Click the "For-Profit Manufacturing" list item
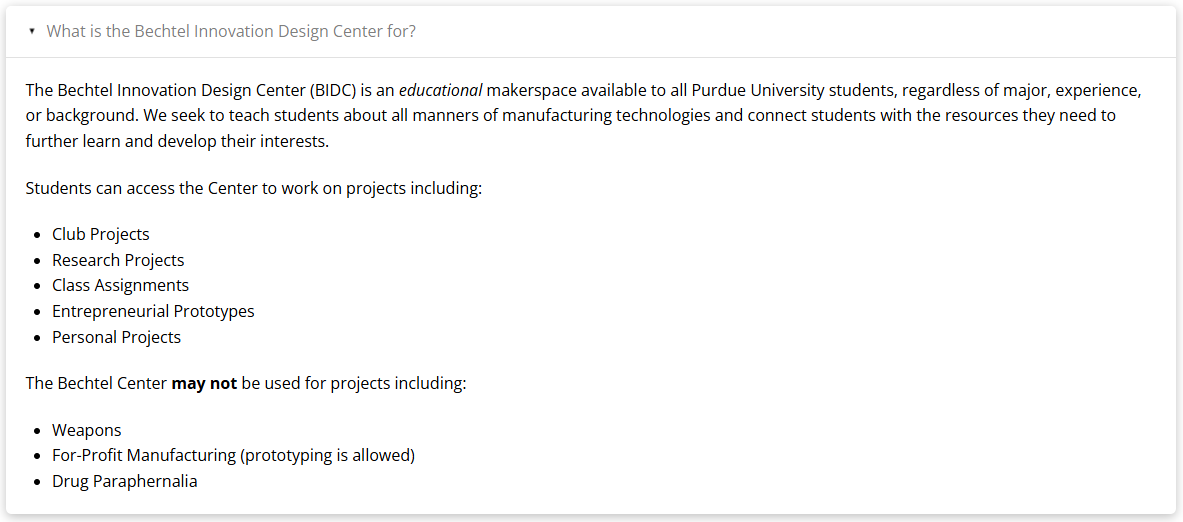Screen dimensions: 1183x522 tap(144, 455)
